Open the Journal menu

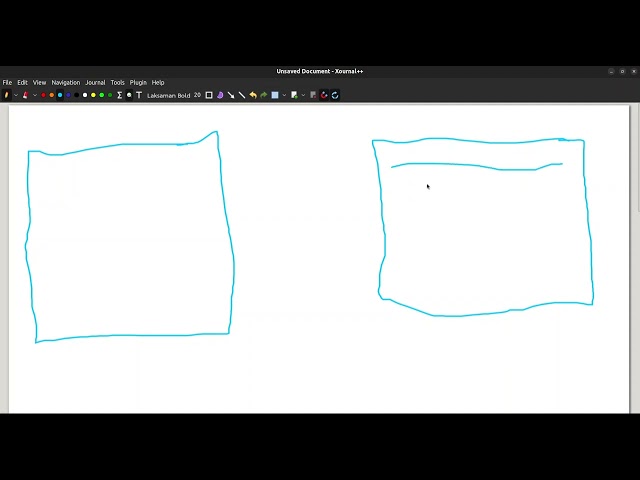(95, 82)
